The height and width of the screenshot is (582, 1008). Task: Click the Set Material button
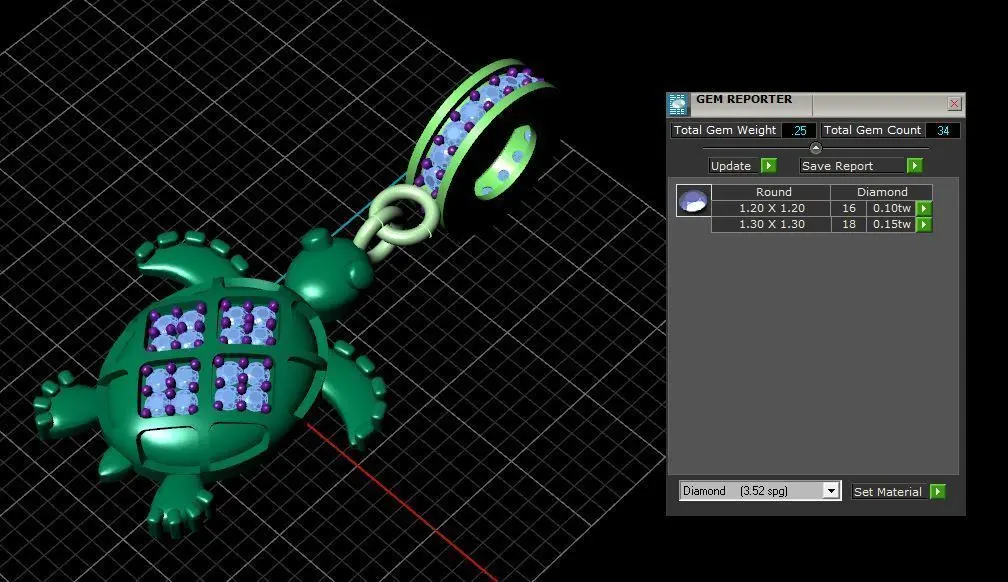890,492
